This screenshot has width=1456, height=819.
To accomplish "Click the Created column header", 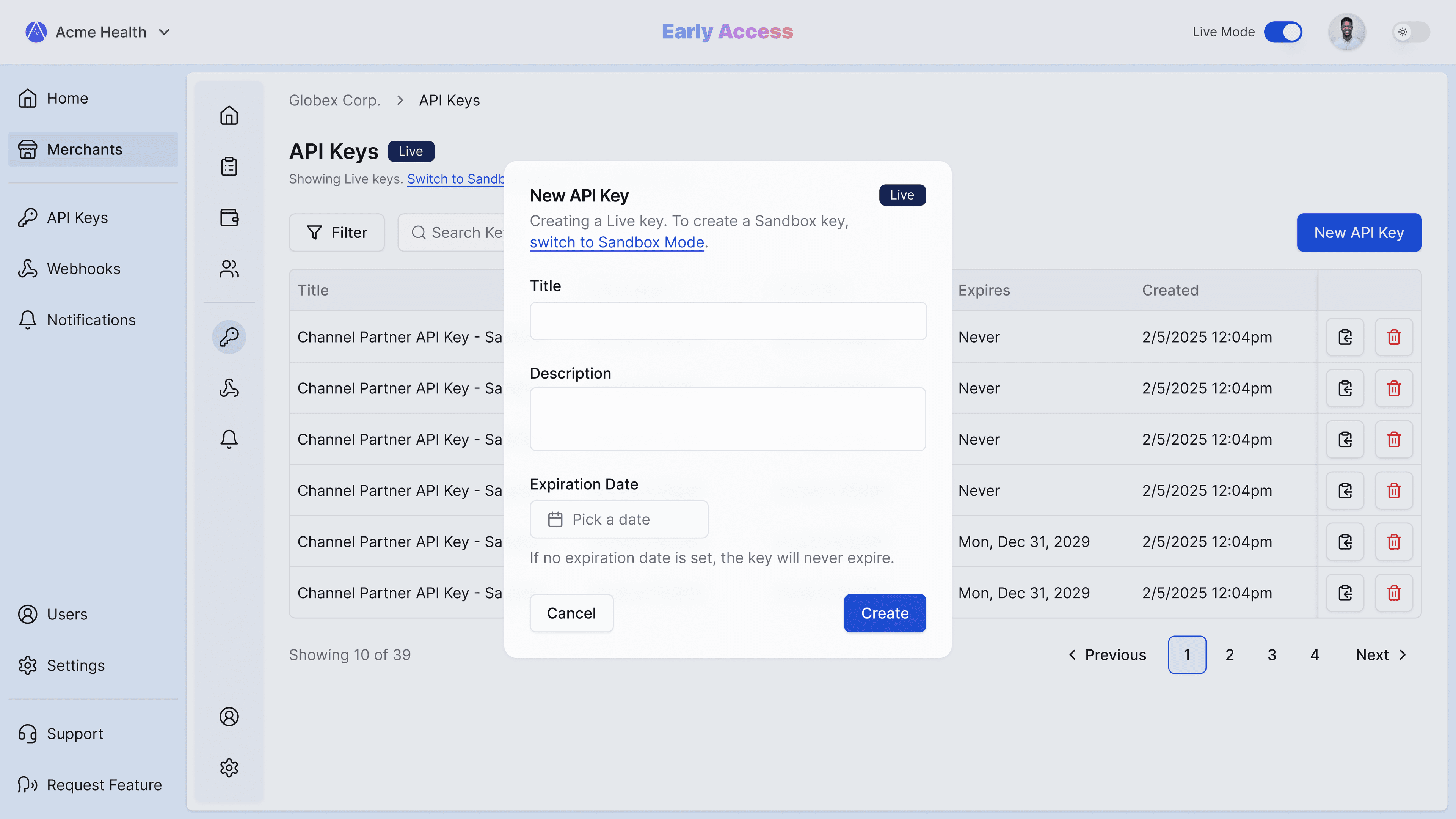I will click(x=1170, y=290).
